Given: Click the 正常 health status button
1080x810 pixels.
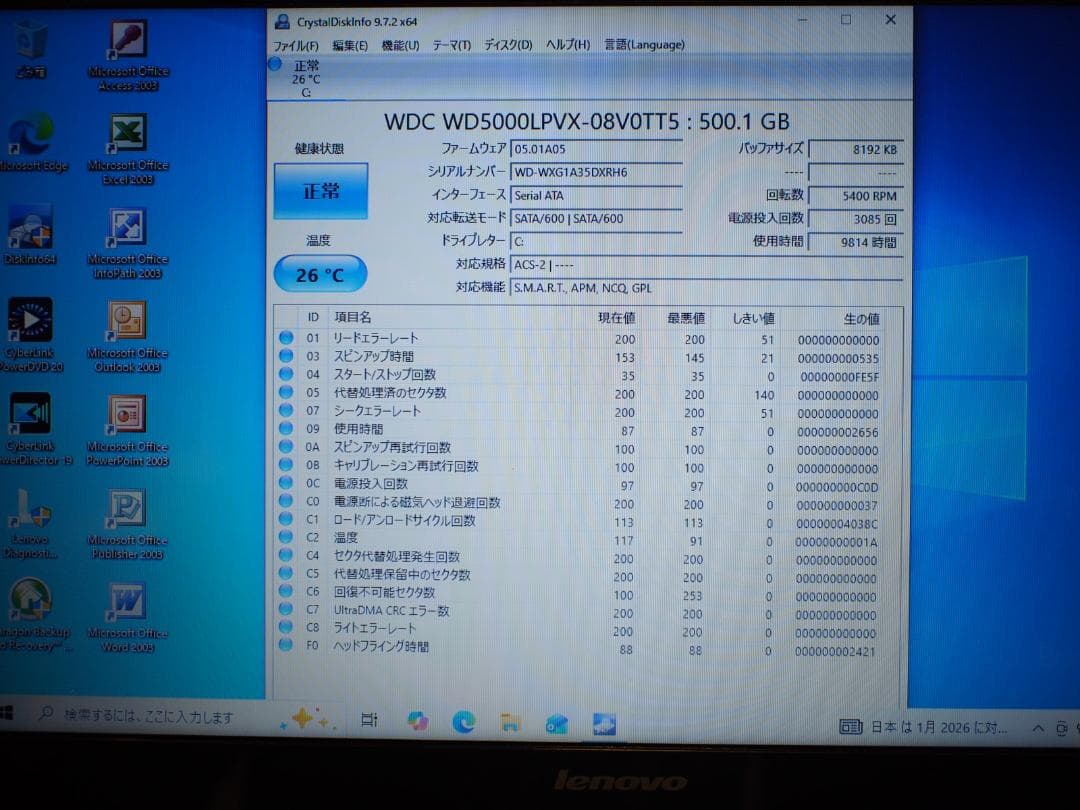Looking at the screenshot, I should click(x=321, y=191).
